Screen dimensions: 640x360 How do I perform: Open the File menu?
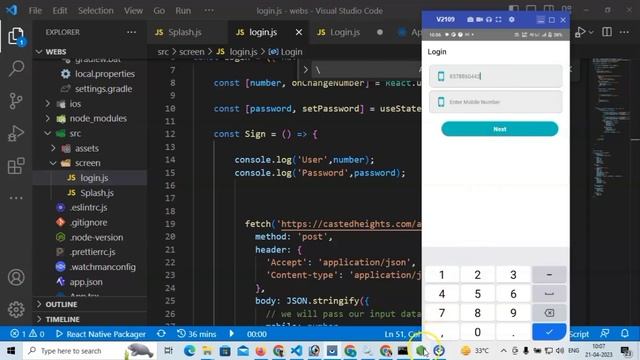[35, 11]
